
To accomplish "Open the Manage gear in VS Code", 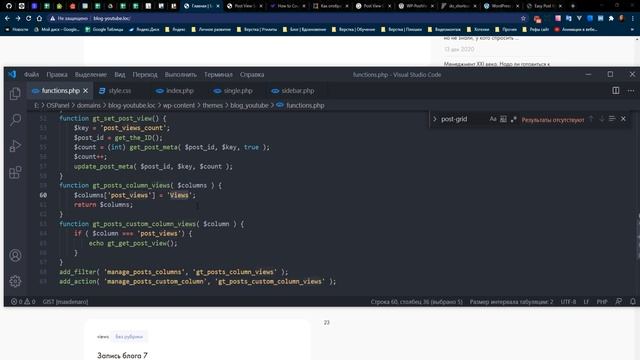I will pos(15,281).
